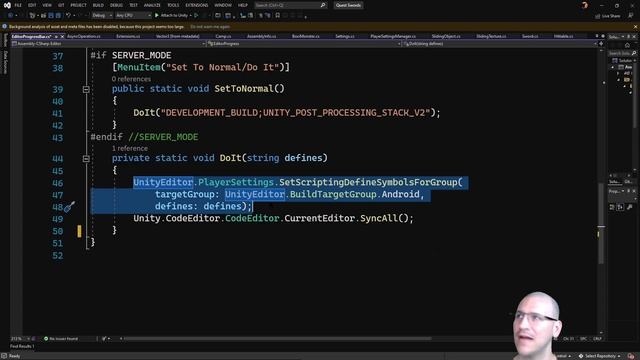This screenshot has height=360, width=640.
Task: Click the '0 references' CodeLens link
Action: click(x=131, y=79)
